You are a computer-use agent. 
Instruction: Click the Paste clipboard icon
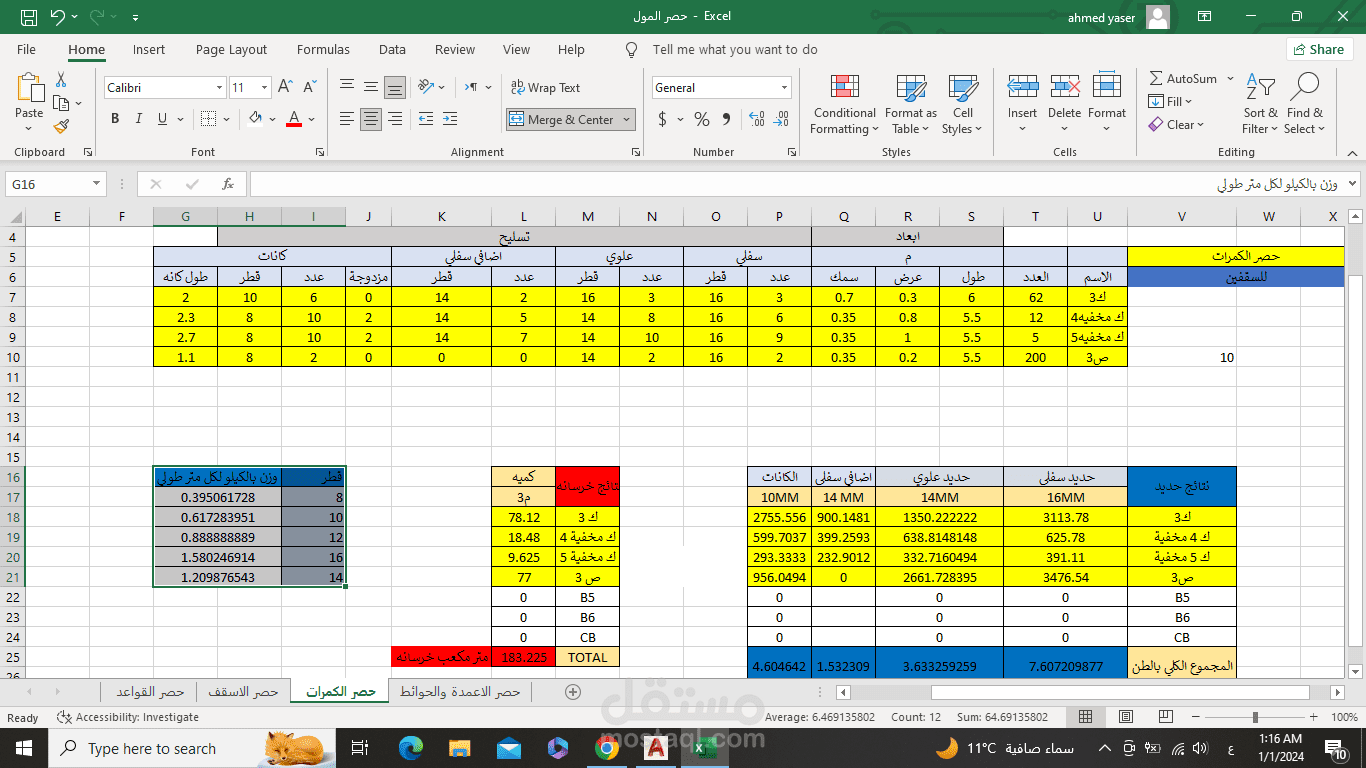point(29,87)
